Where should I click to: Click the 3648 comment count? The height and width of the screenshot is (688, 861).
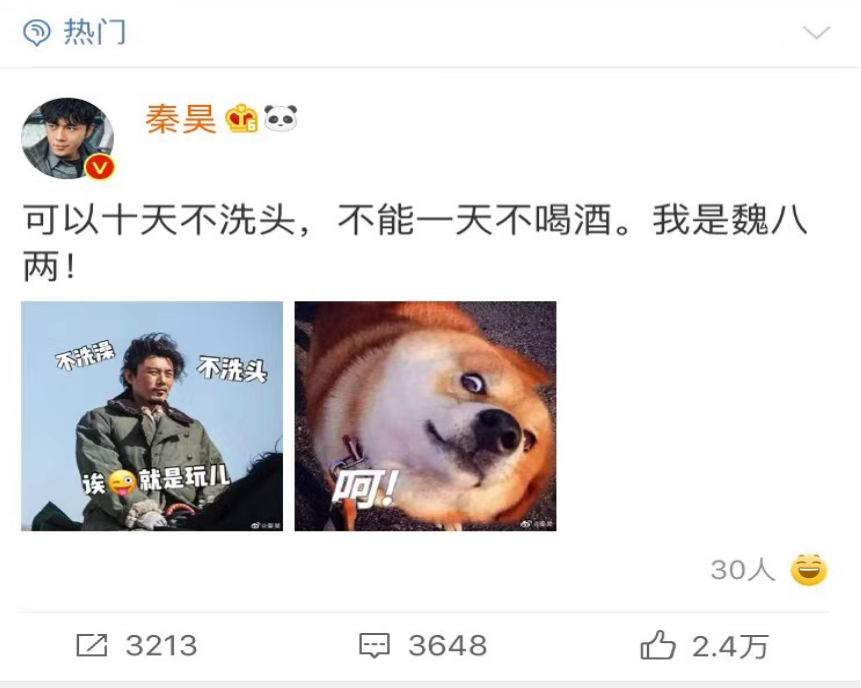[x=448, y=646]
